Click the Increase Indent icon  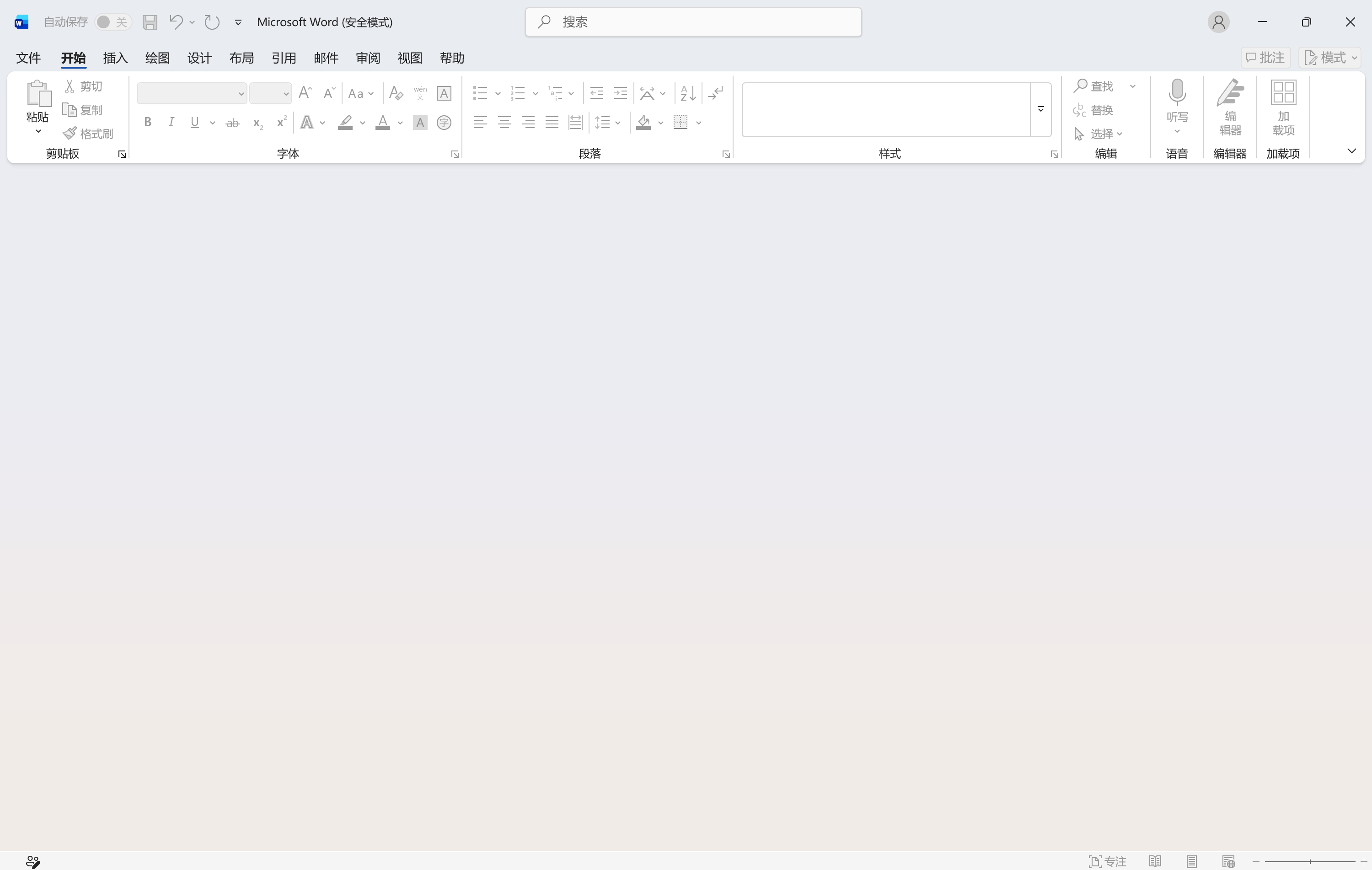tap(621, 93)
